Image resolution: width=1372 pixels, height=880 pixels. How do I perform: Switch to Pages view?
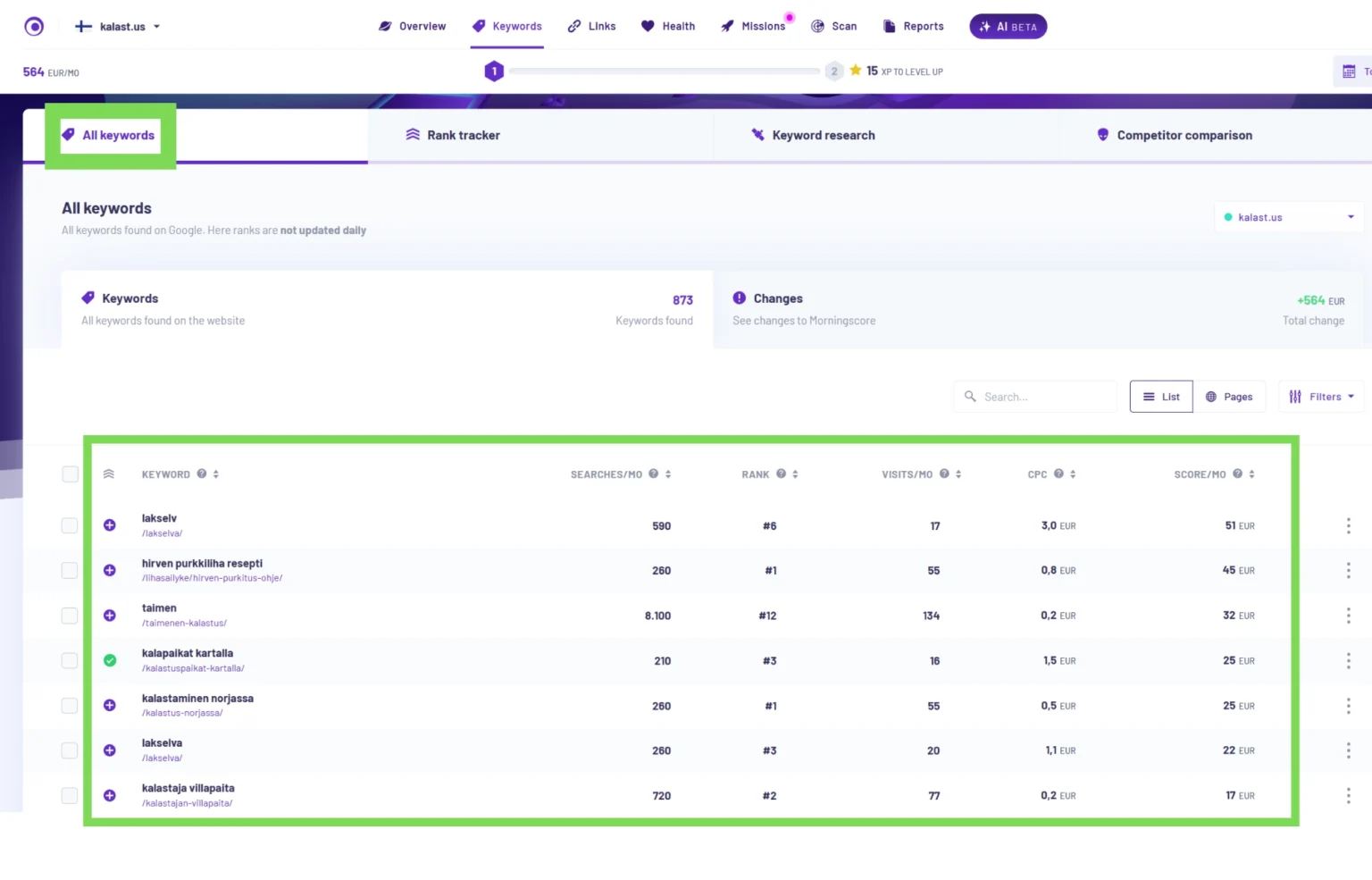1229,397
